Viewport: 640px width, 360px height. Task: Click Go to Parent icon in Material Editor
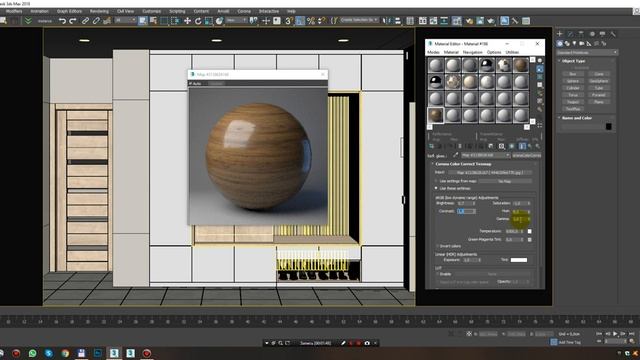click(530, 146)
